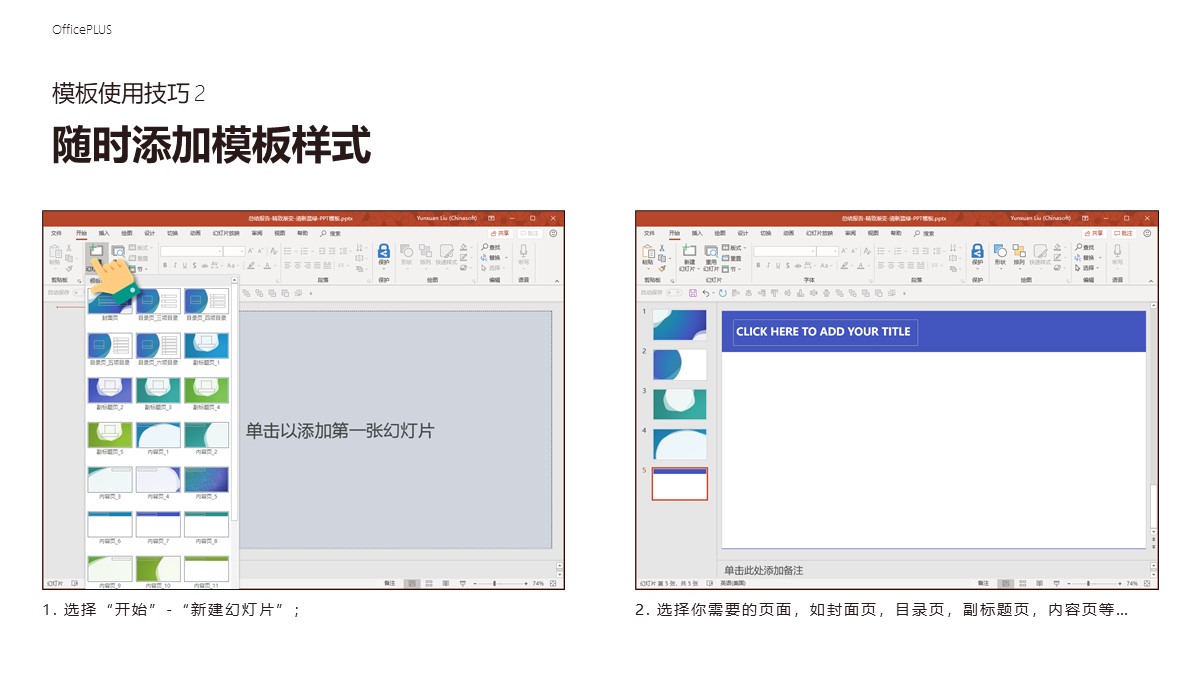The image size is (1200, 675).
Task: Open font name combo box in right window
Action: (x=785, y=251)
